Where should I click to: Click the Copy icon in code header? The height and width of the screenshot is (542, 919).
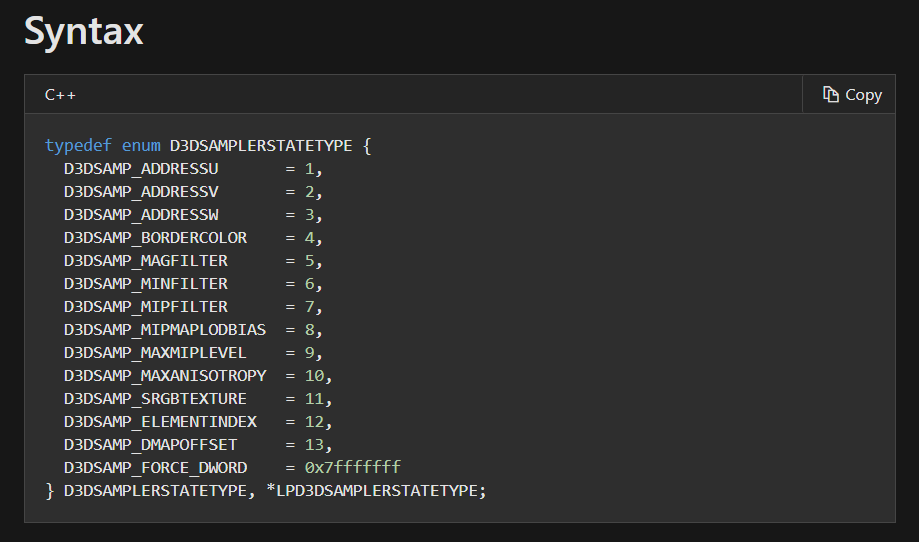point(830,94)
